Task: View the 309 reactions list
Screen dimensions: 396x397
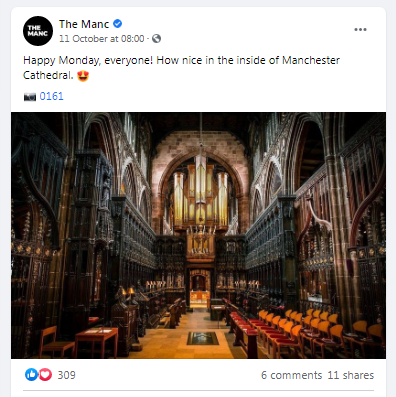Action: click(x=66, y=375)
